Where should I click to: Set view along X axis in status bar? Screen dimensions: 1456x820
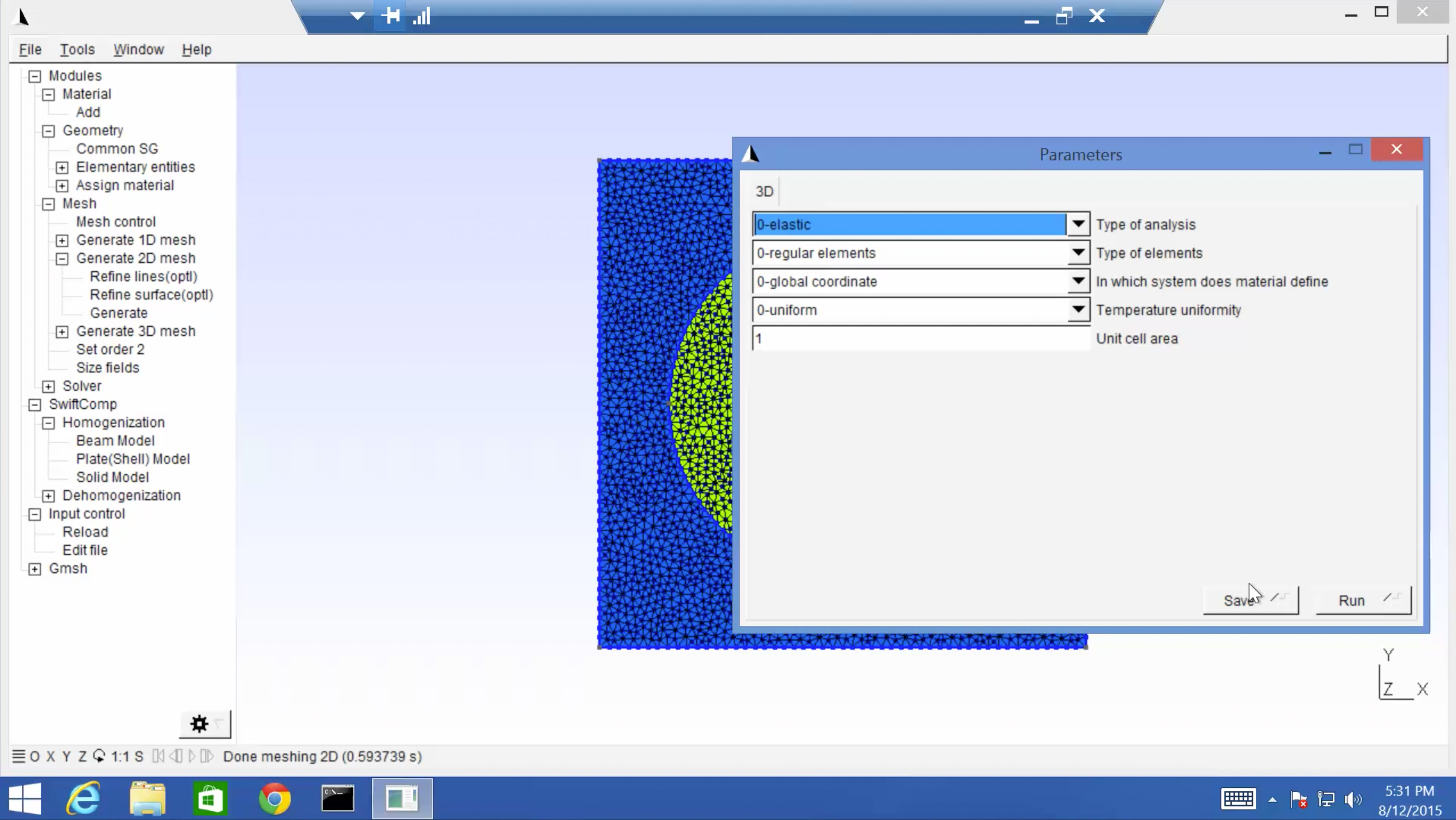coord(51,757)
